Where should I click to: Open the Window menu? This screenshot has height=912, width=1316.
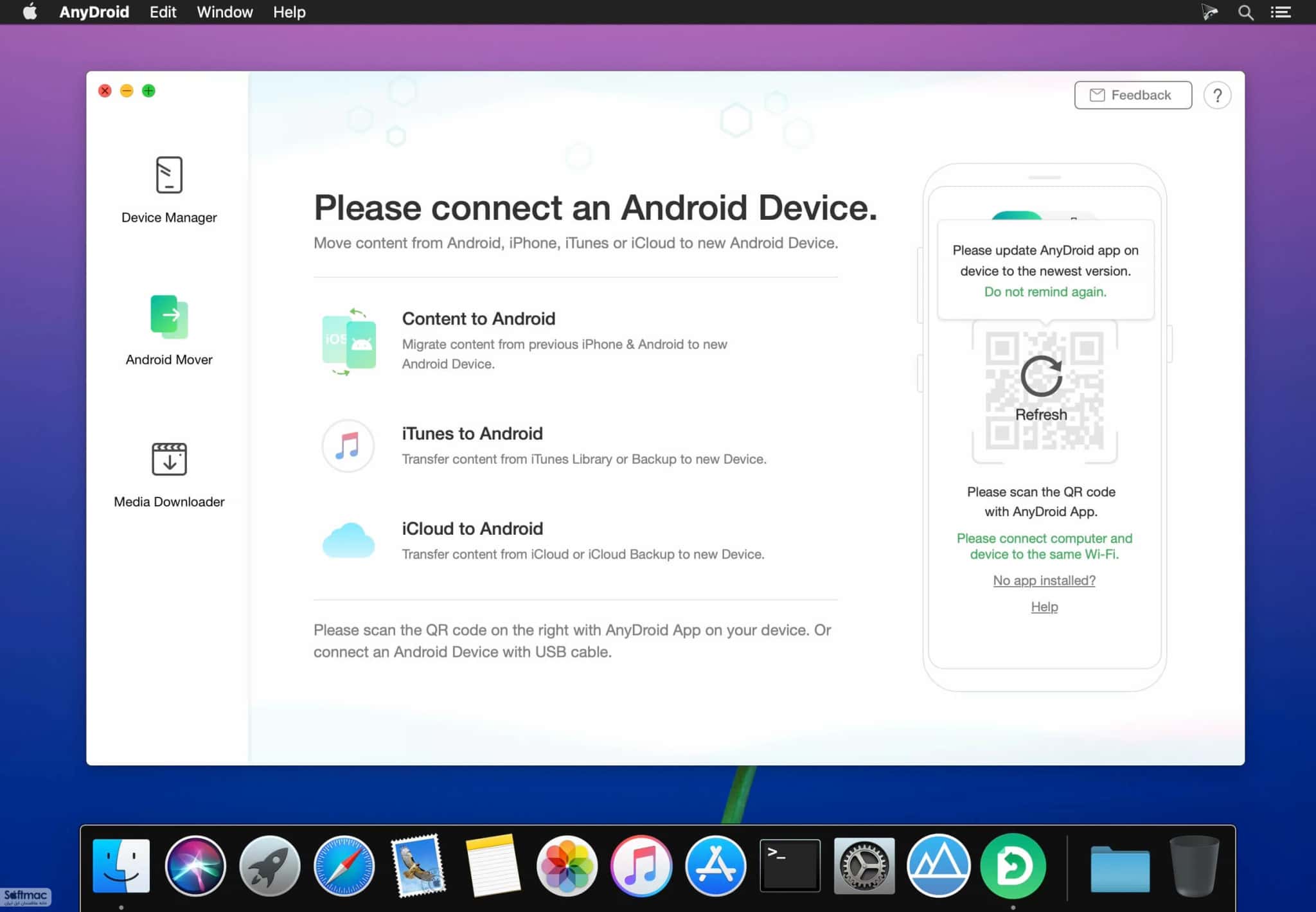coord(225,12)
